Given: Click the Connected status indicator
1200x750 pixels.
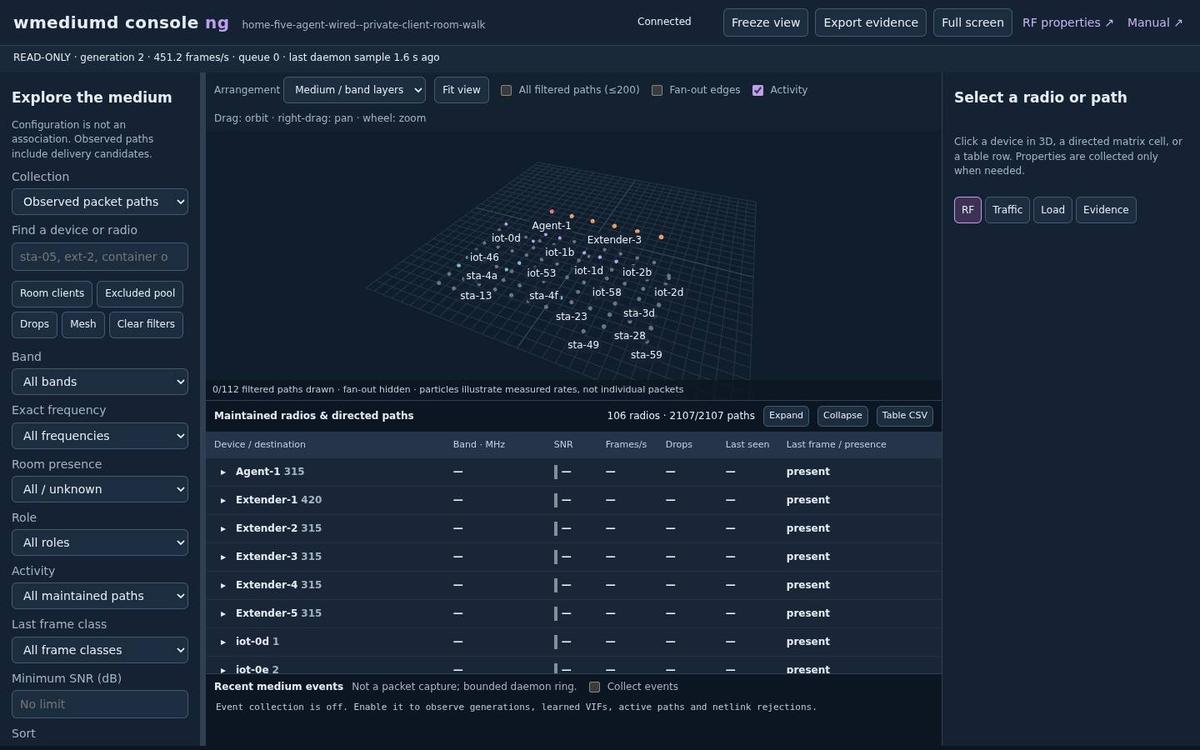Looking at the screenshot, I should tap(664, 22).
